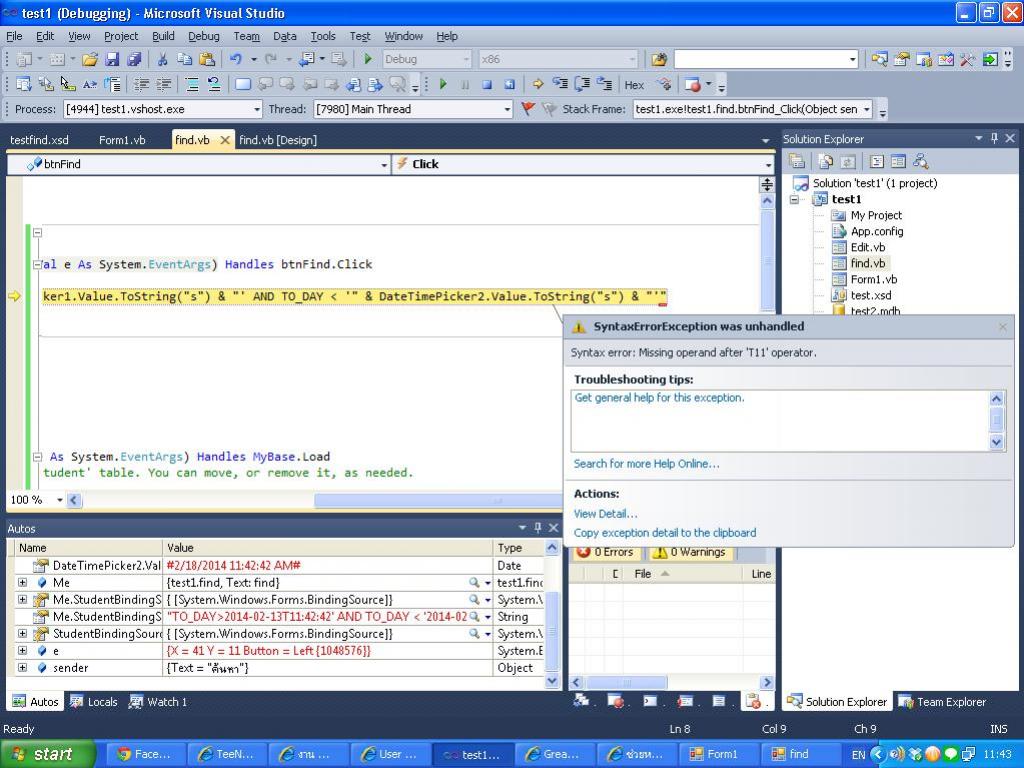Switch to find.vb [Design] tab
This screenshot has width=1024, height=768.
click(278, 140)
